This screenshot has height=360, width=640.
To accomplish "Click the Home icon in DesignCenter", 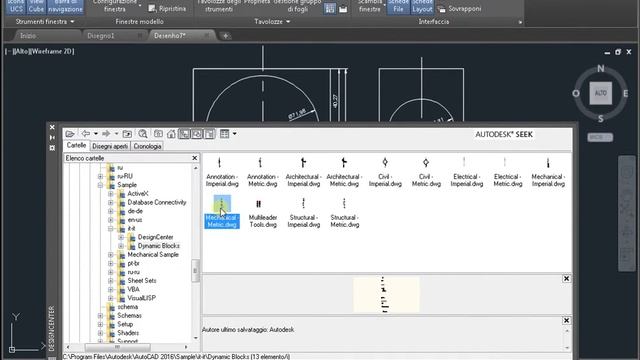I will (x=171, y=134).
